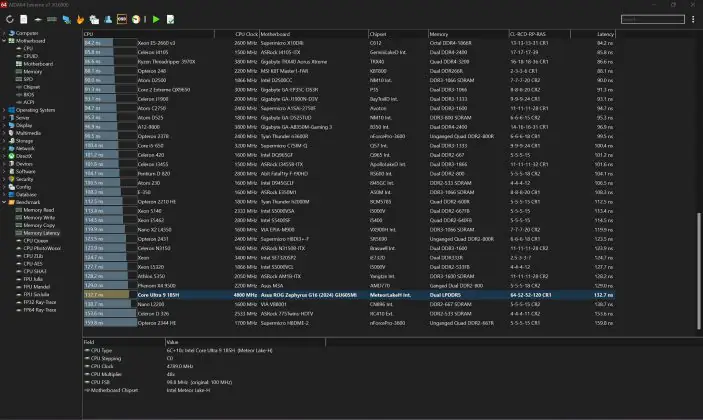
Task: Open the CPU PhotoWorxx benchmark
Action: pyautogui.click(x=42, y=248)
